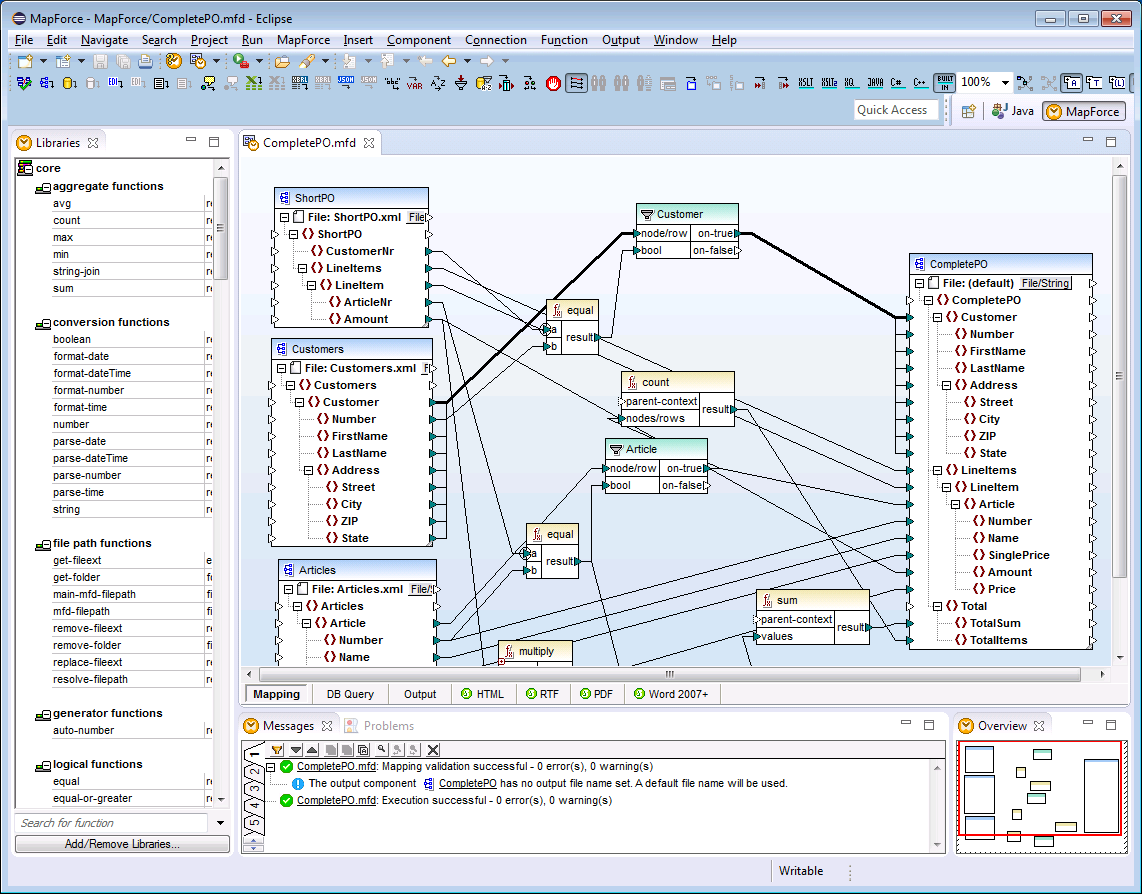
Task: Toggle the BUILT IN engine button
Action: 945,83
